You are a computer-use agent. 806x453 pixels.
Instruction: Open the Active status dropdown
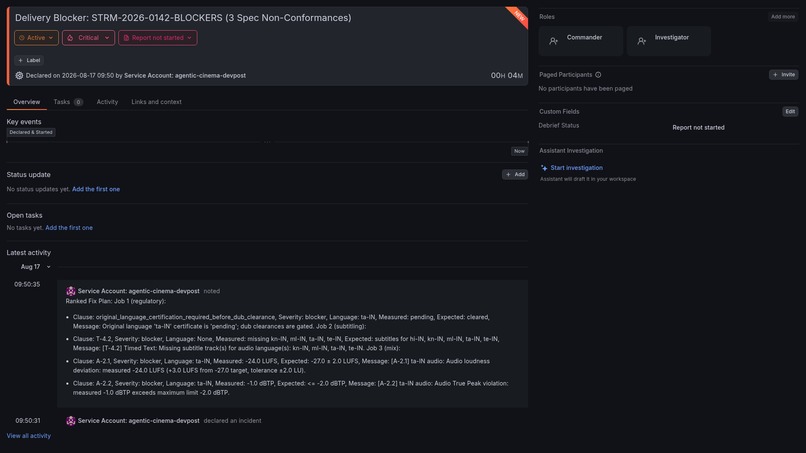point(36,38)
